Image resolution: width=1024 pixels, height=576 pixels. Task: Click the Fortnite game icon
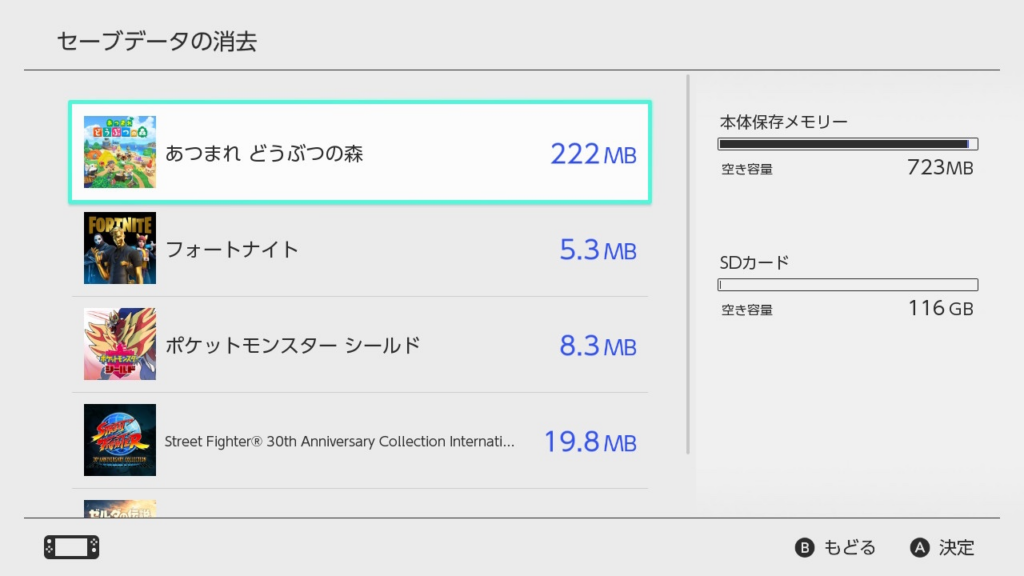point(120,248)
